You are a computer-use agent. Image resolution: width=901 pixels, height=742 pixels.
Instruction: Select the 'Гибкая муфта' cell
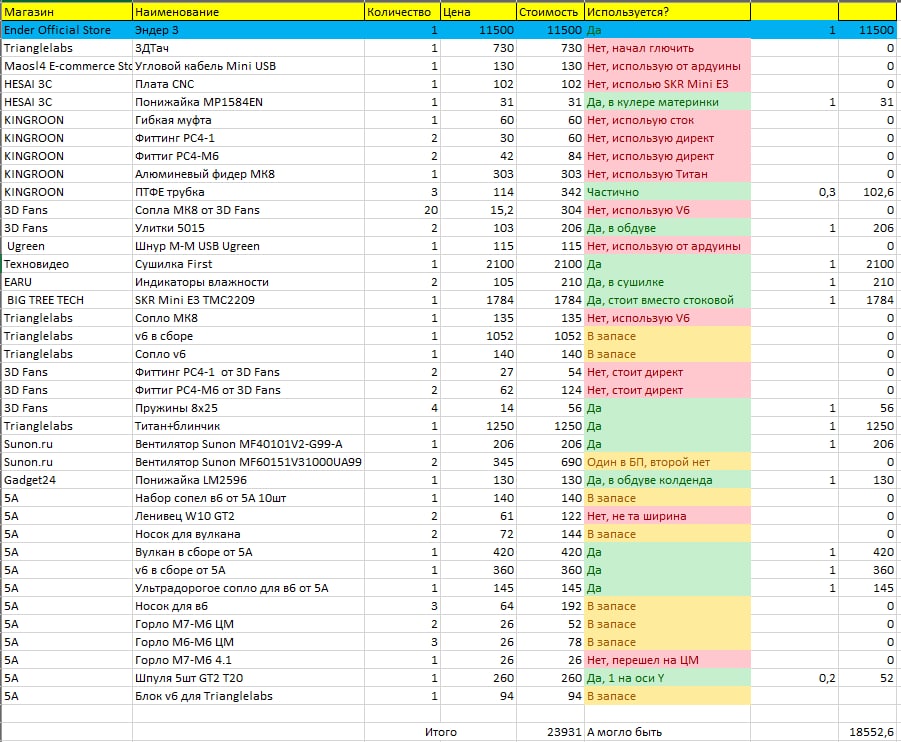pos(248,120)
